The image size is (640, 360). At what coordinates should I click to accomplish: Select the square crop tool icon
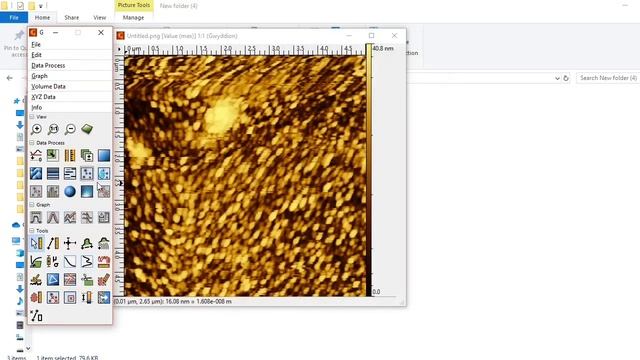pos(70,298)
